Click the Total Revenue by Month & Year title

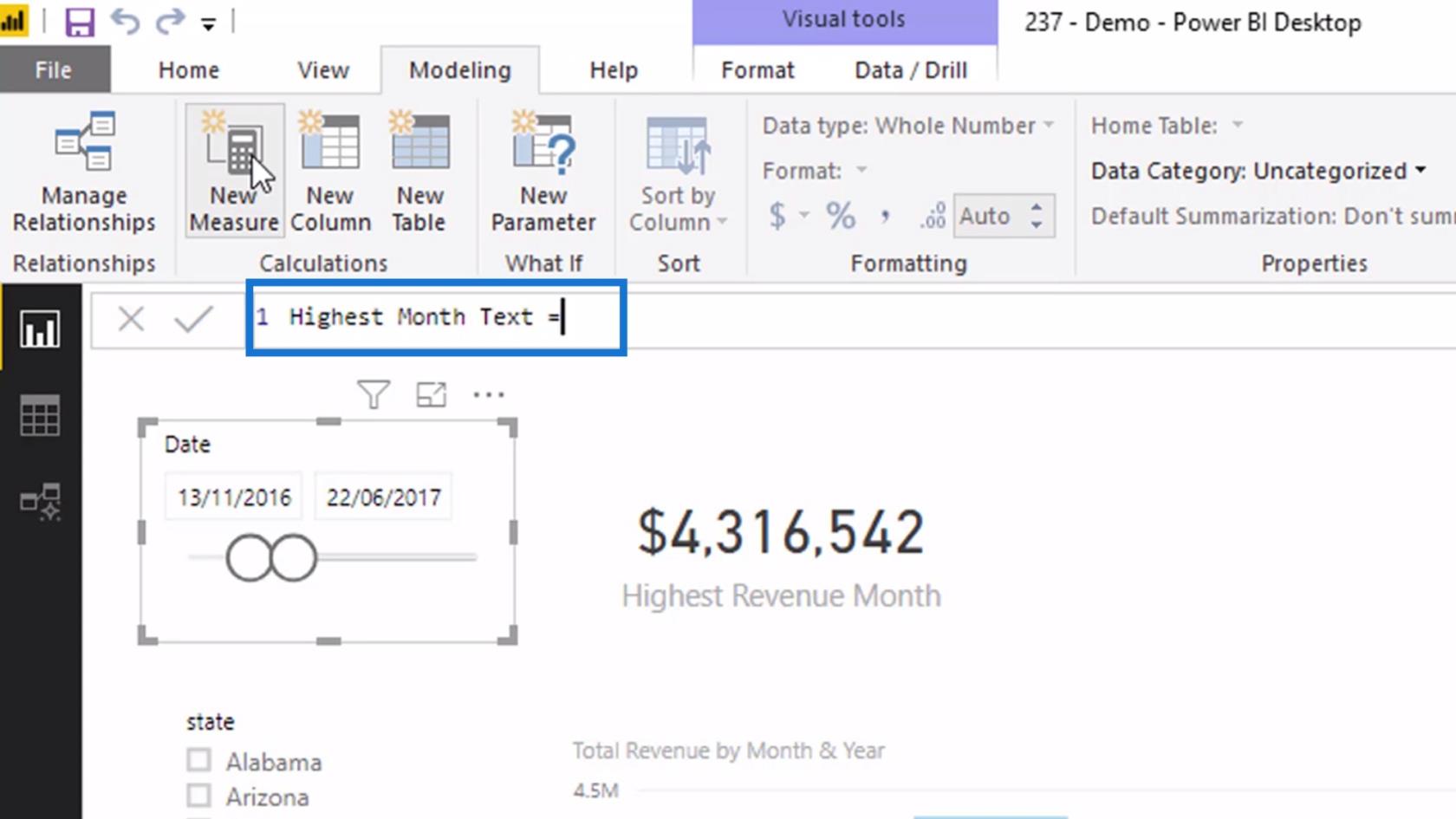tap(728, 751)
